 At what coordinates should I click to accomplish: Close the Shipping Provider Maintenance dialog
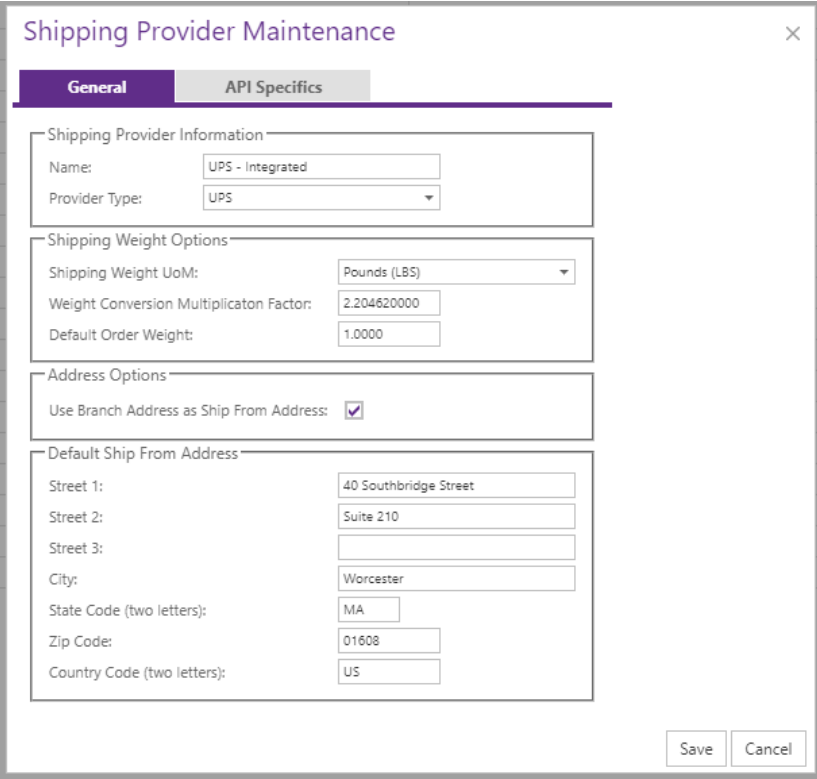click(793, 34)
